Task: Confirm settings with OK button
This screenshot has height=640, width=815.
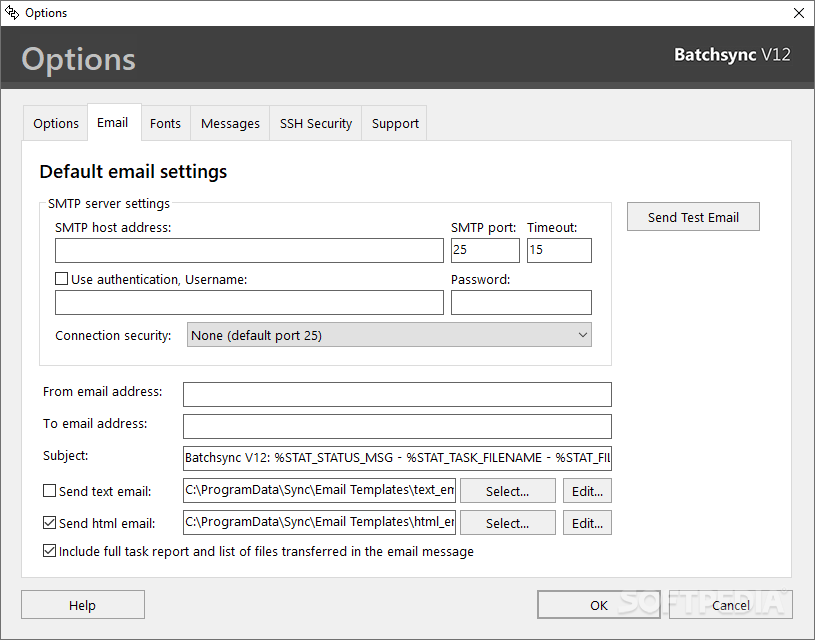Action: tap(599, 605)
